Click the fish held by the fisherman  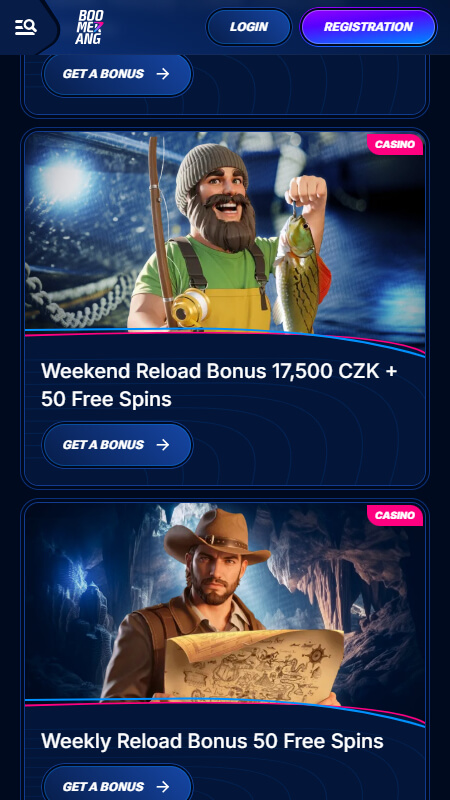coord(301,270)
